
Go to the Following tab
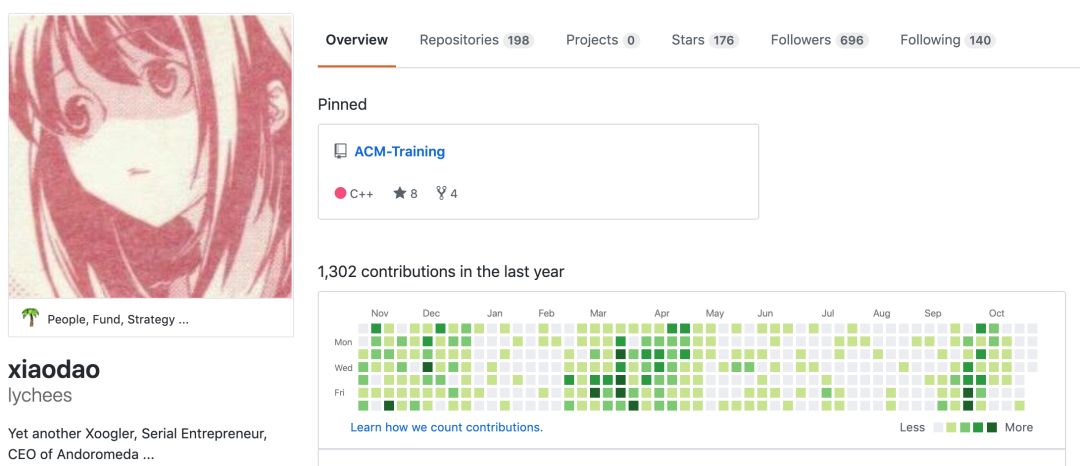(946, 40)
